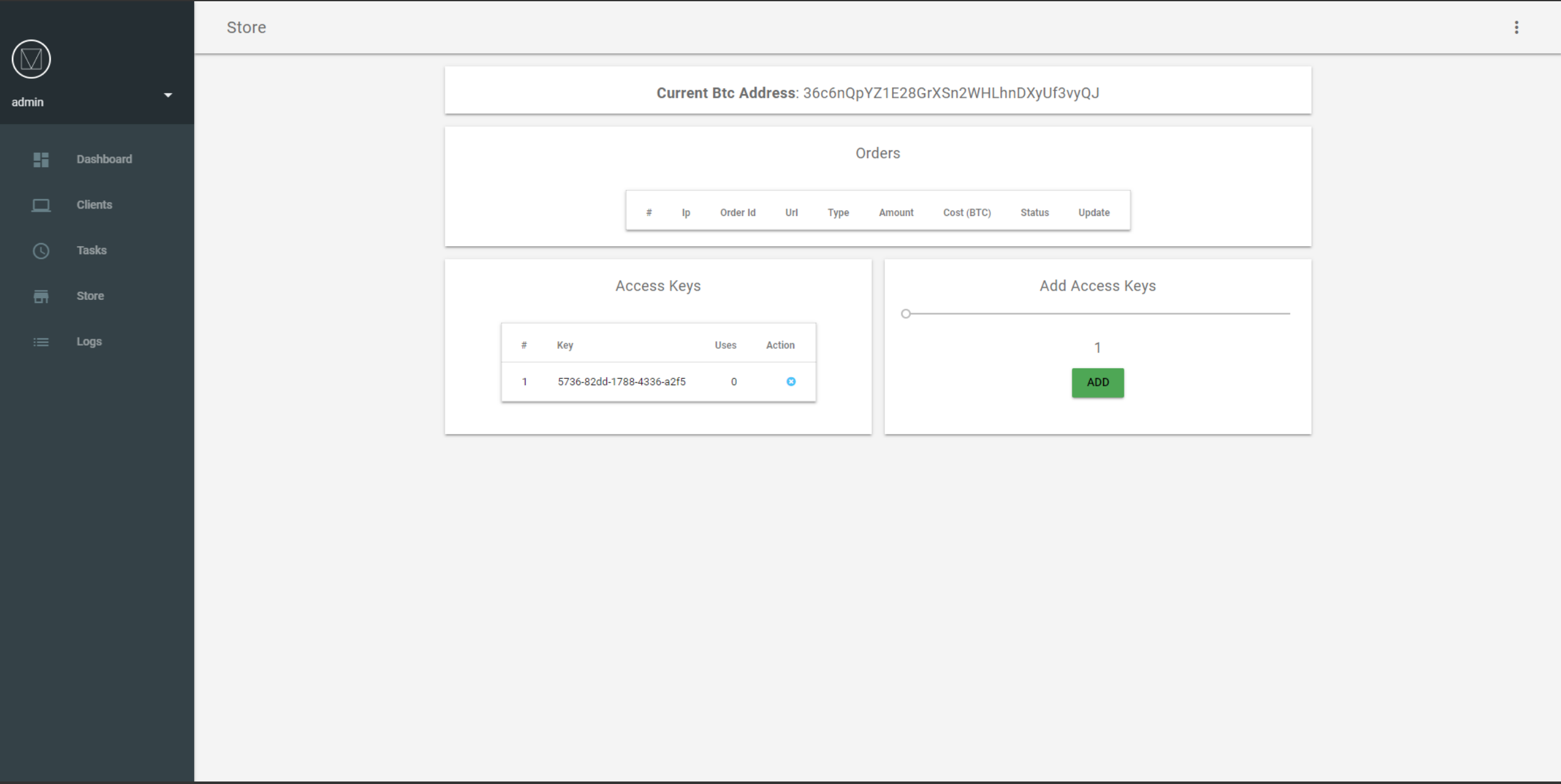Click the Status column header in Orders
The height and width of the screenshot is (784, 1561).
coord(1034,213)
